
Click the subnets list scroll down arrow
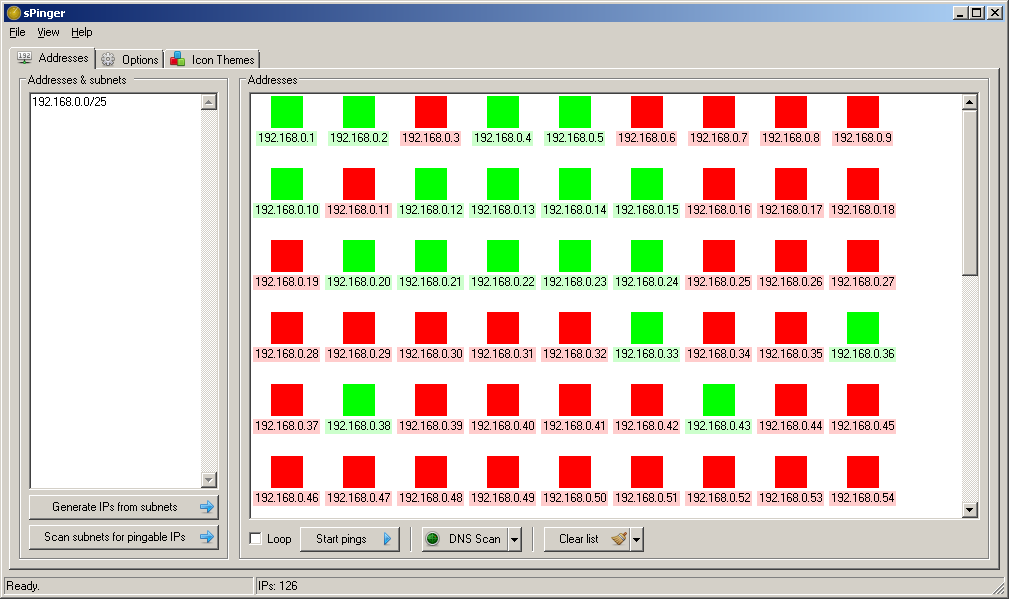pyautogui.click(x=208, y=480)
